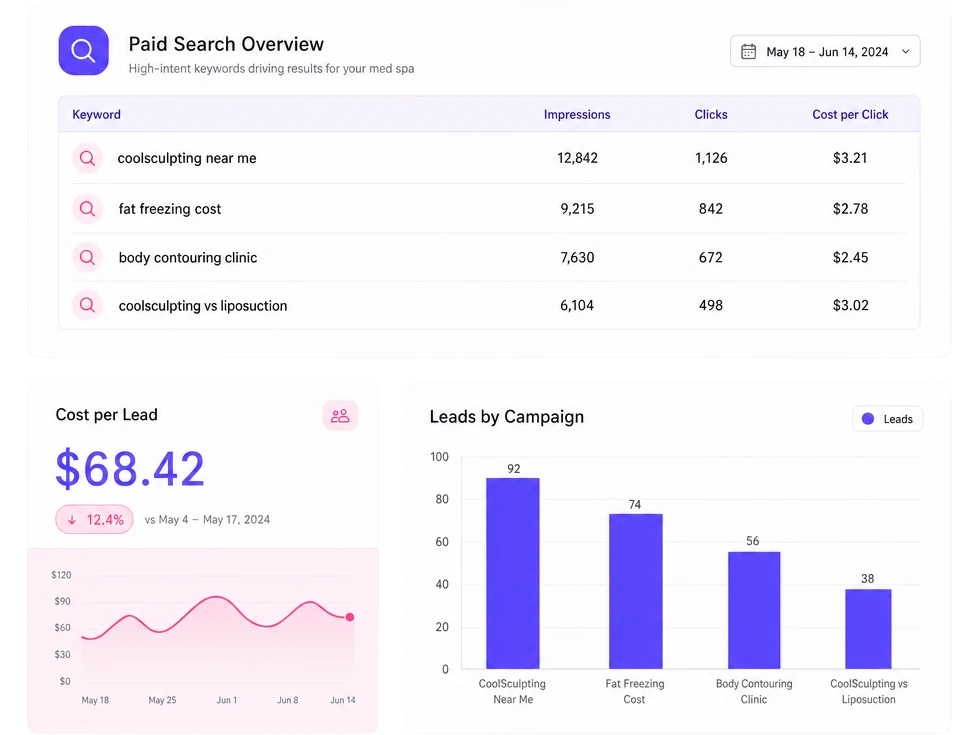Screen dimensions: 980x735
Task: Sort by the Impressions column header
Action: [x=577, y=114]
